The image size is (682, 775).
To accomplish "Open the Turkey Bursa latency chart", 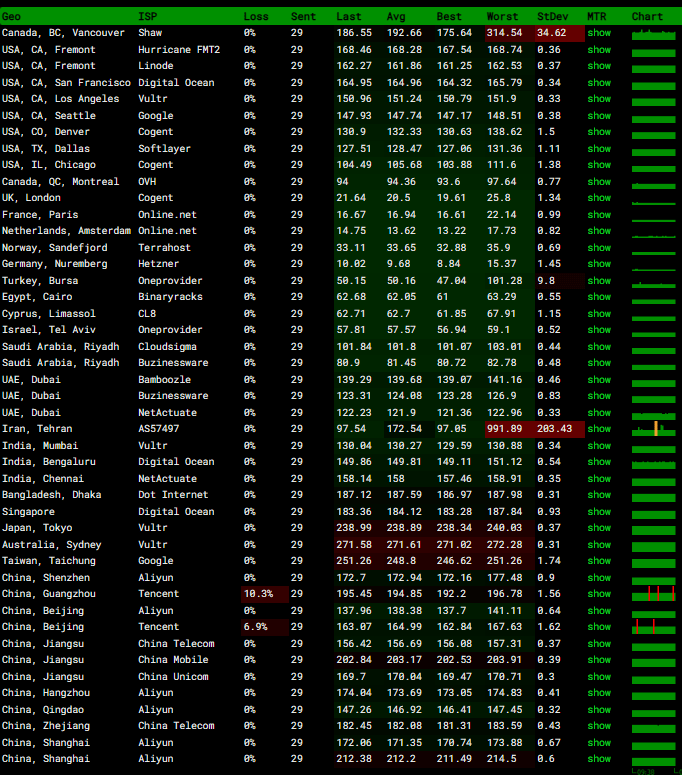I will [x=653, y=284].
